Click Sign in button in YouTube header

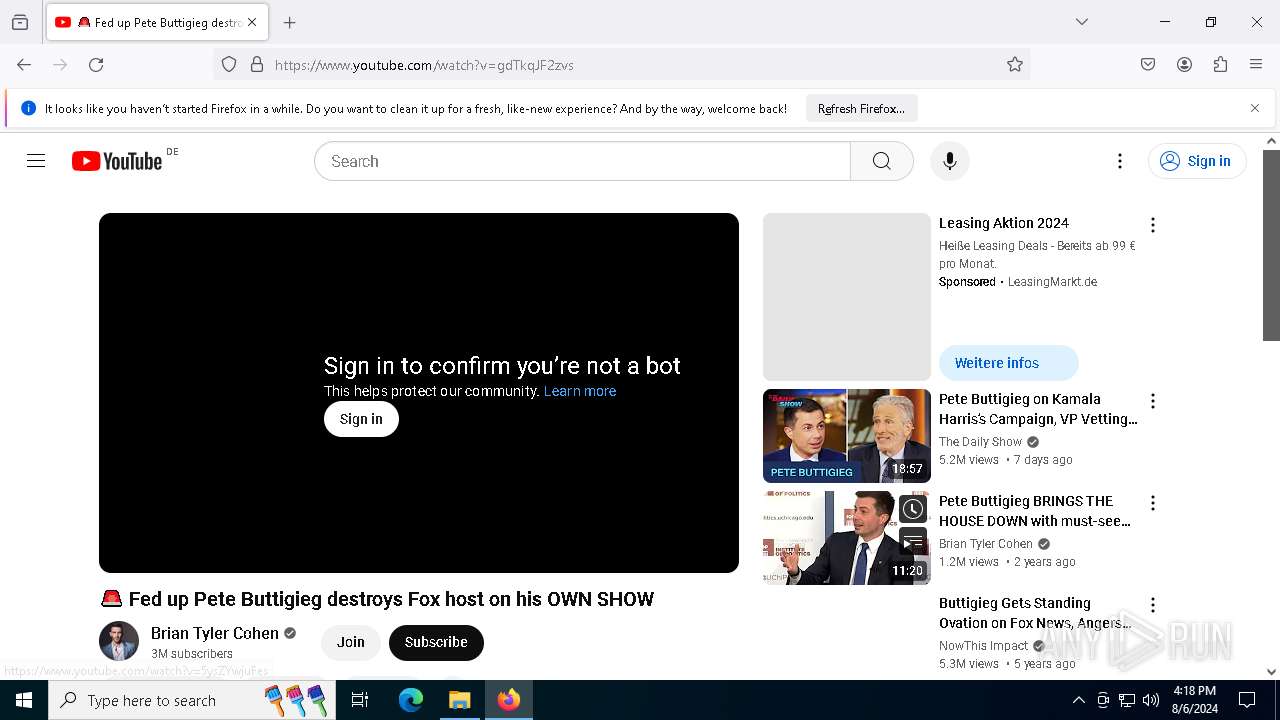coord(1197,161)
